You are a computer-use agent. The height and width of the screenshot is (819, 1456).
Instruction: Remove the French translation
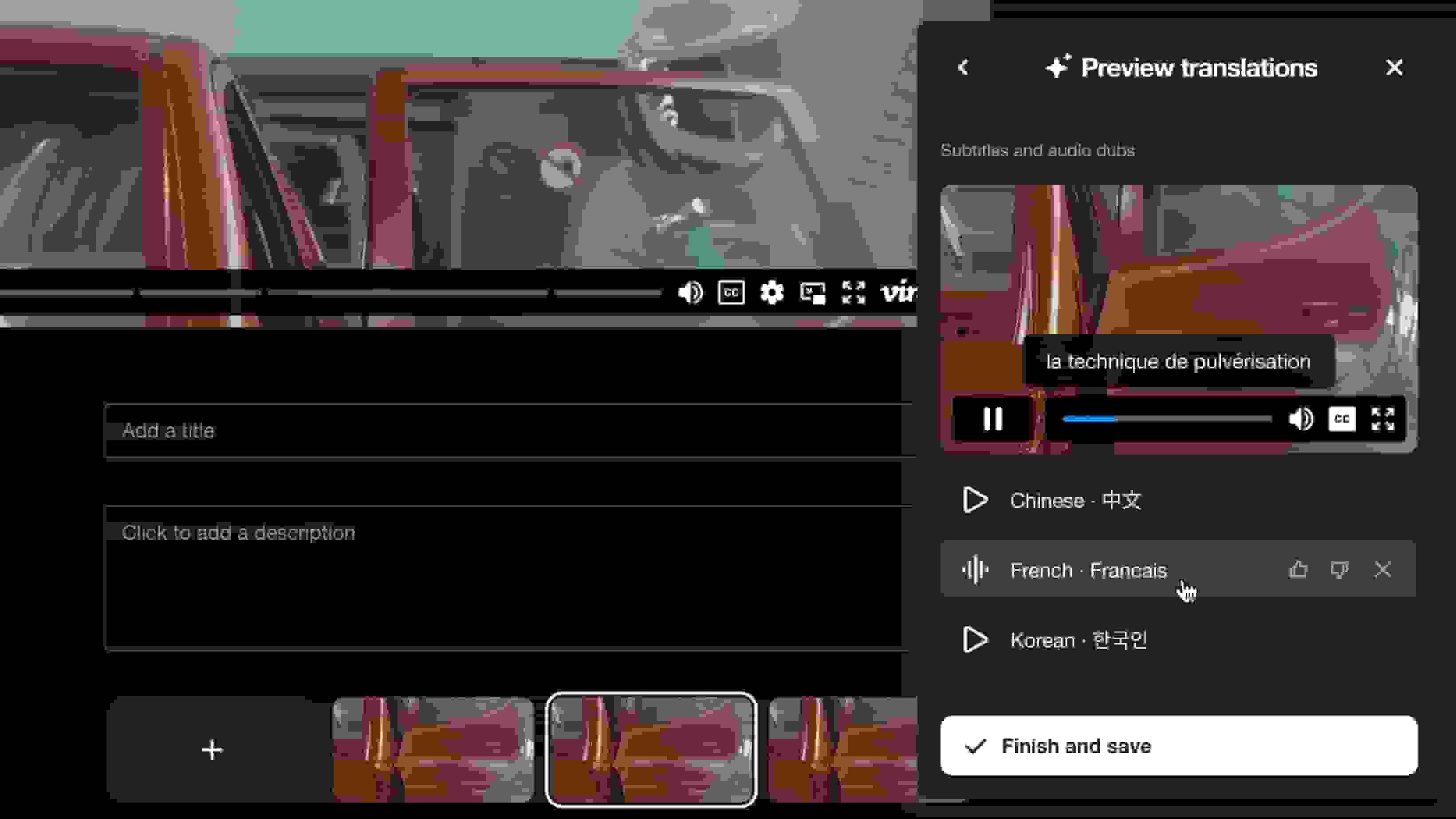[x=1382, y=570]
